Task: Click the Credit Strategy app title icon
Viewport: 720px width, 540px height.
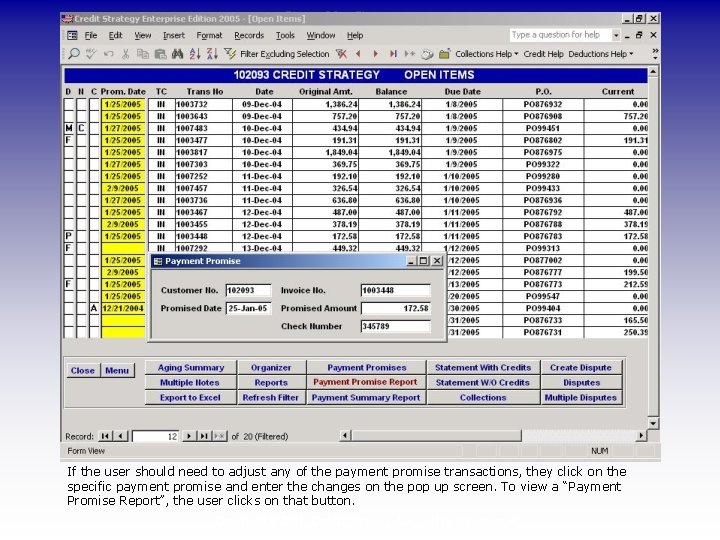Action: [67, 18]
